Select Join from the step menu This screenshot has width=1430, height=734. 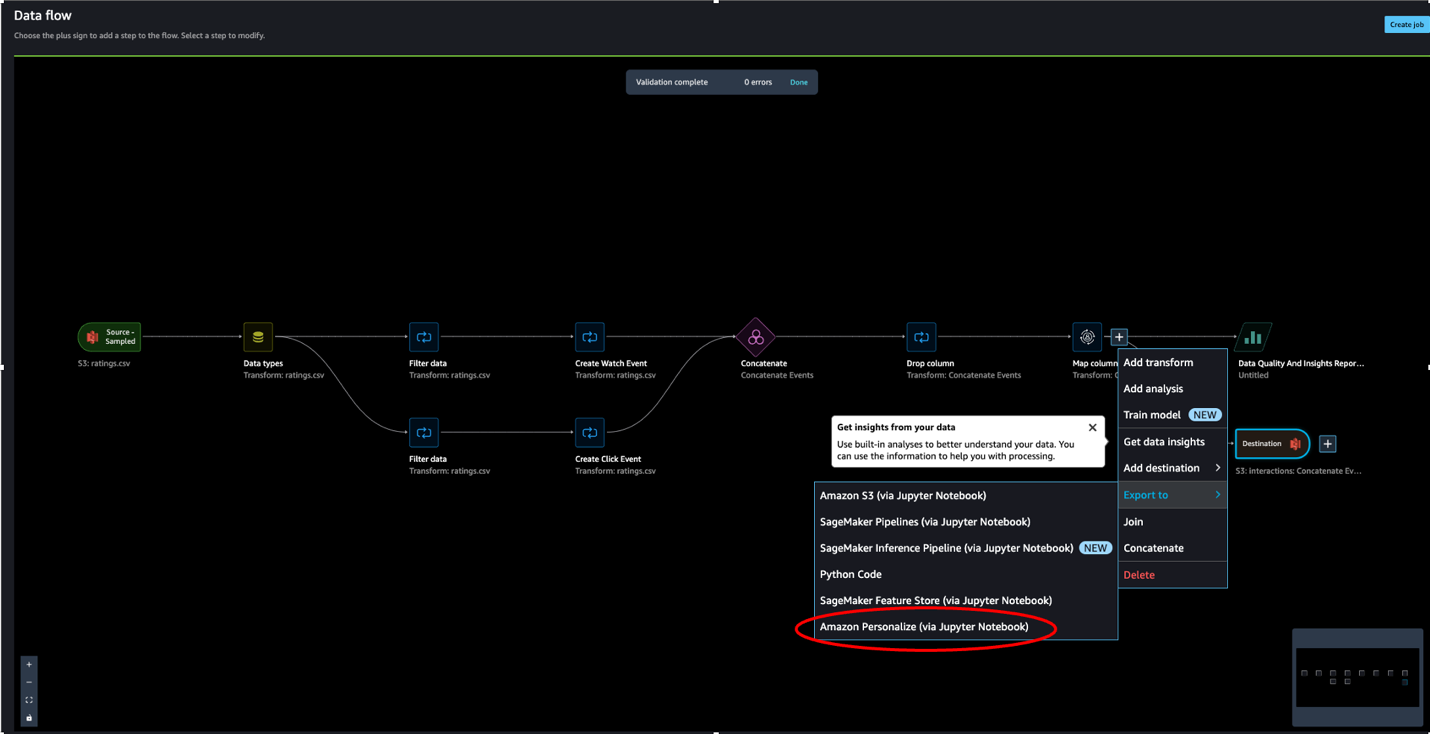pos(1172,522)
